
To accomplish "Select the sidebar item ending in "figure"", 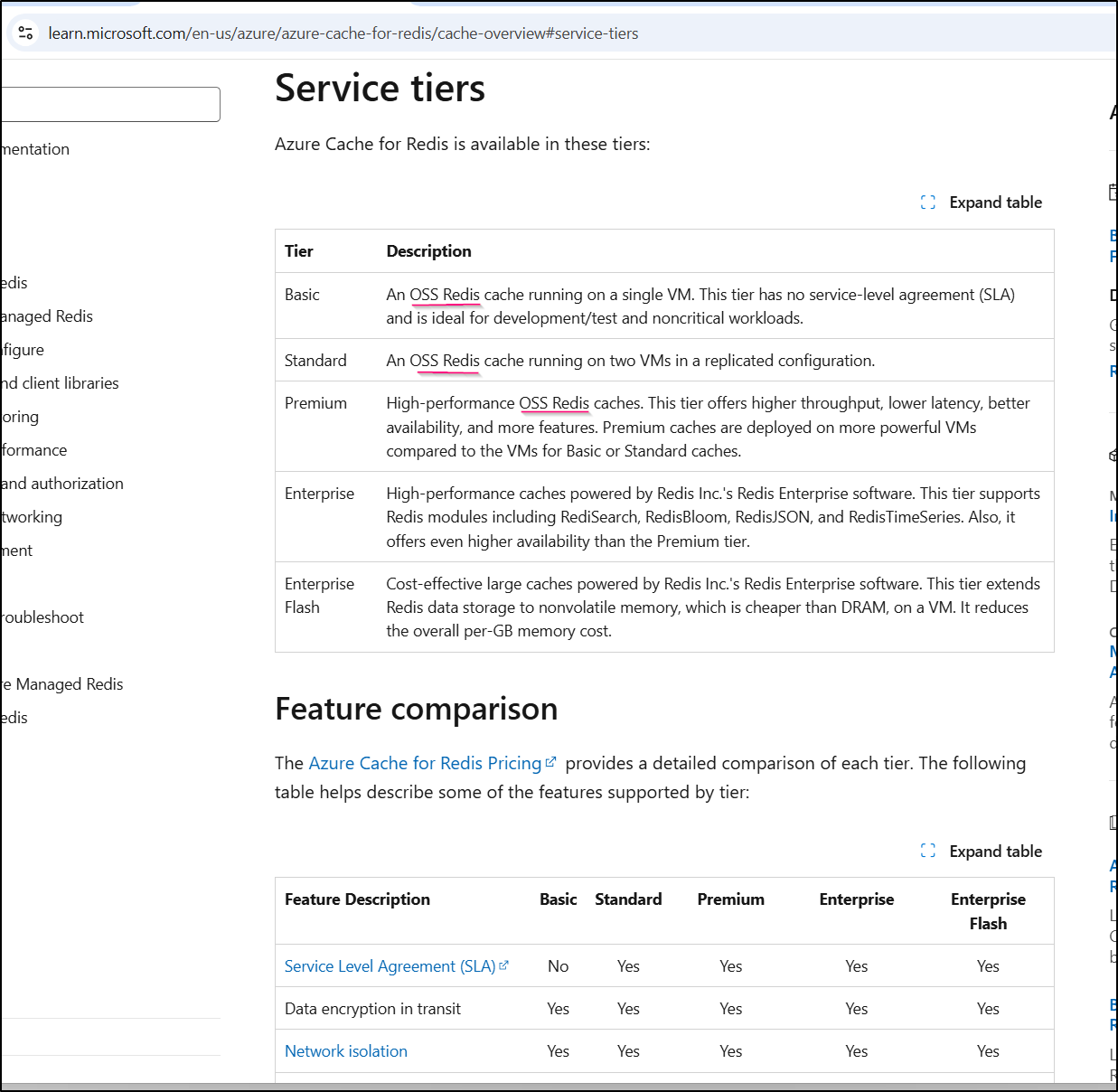I will (x=23, y=350).
